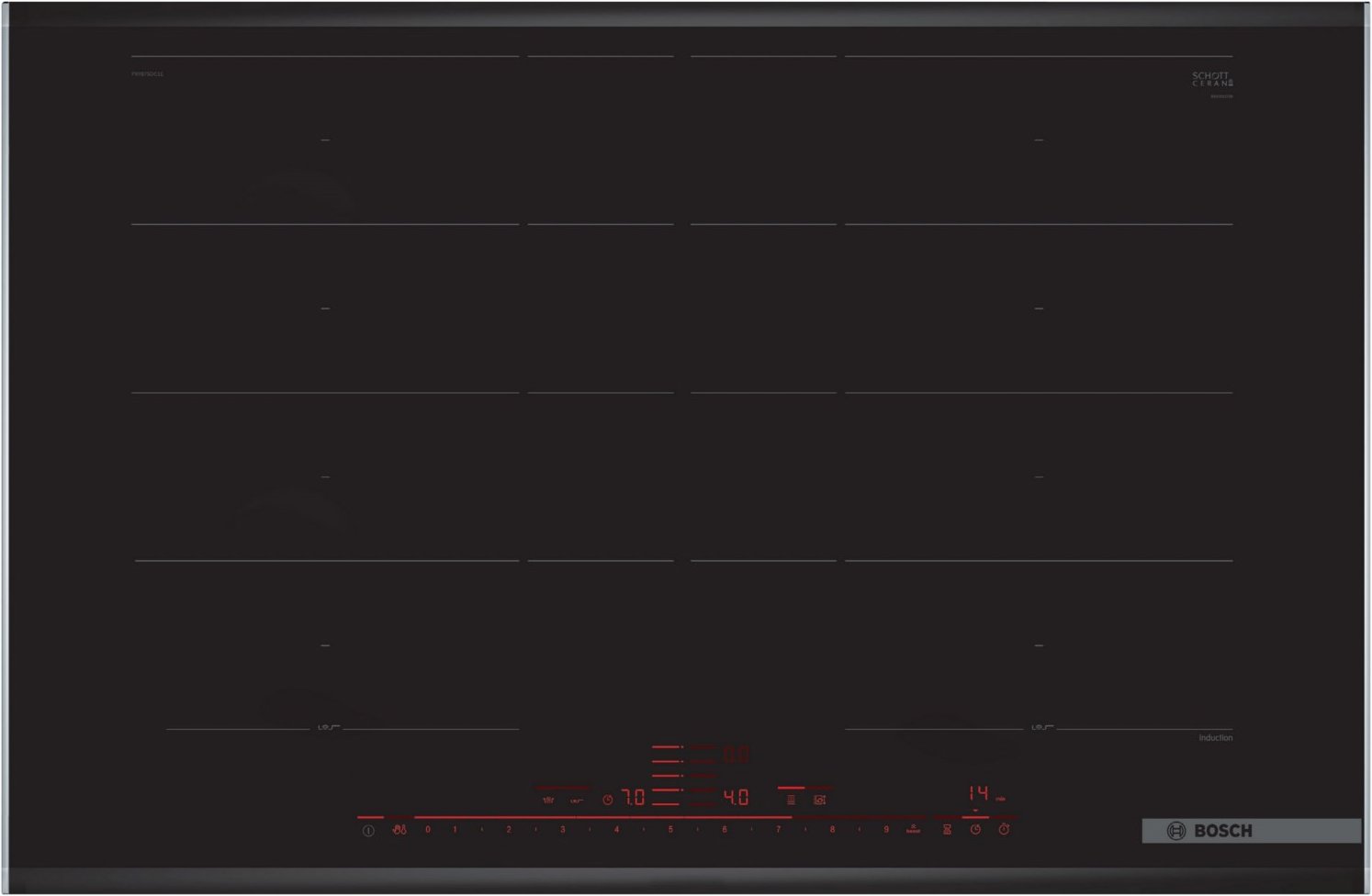
Task: Tap the clock icon beside 7.0
Action: pos(607,801)
